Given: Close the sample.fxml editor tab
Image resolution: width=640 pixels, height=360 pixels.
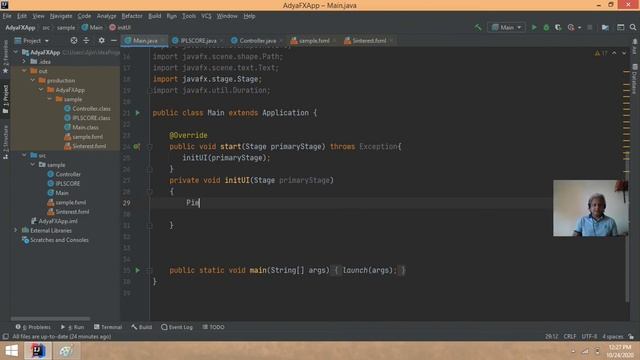Looking at the screenshot, I should (334, 40).
